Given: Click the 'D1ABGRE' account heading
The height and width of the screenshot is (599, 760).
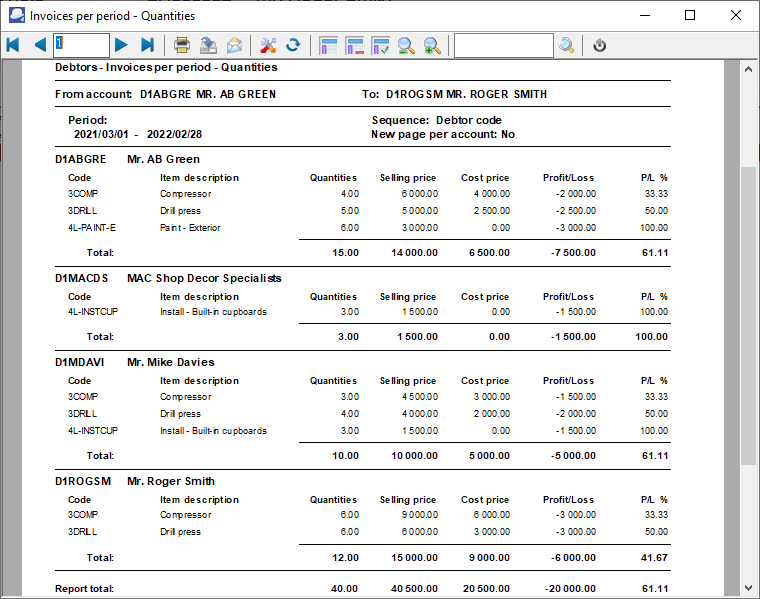Looking at the screenshot, I should [x=80, y=159].
